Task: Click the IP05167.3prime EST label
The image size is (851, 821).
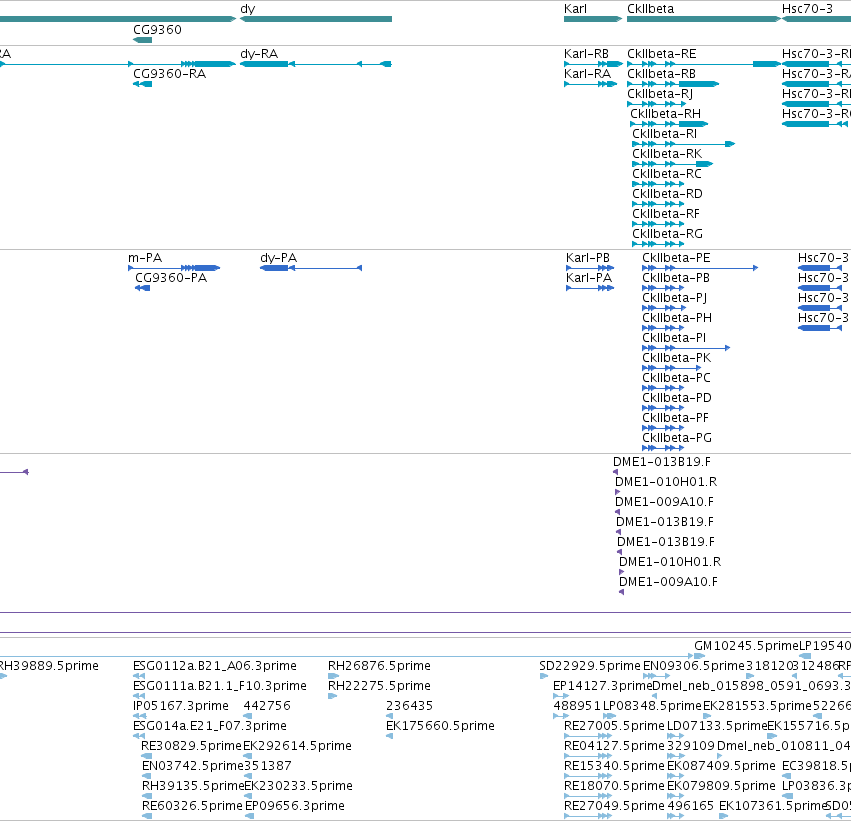Action: [181, 706]
